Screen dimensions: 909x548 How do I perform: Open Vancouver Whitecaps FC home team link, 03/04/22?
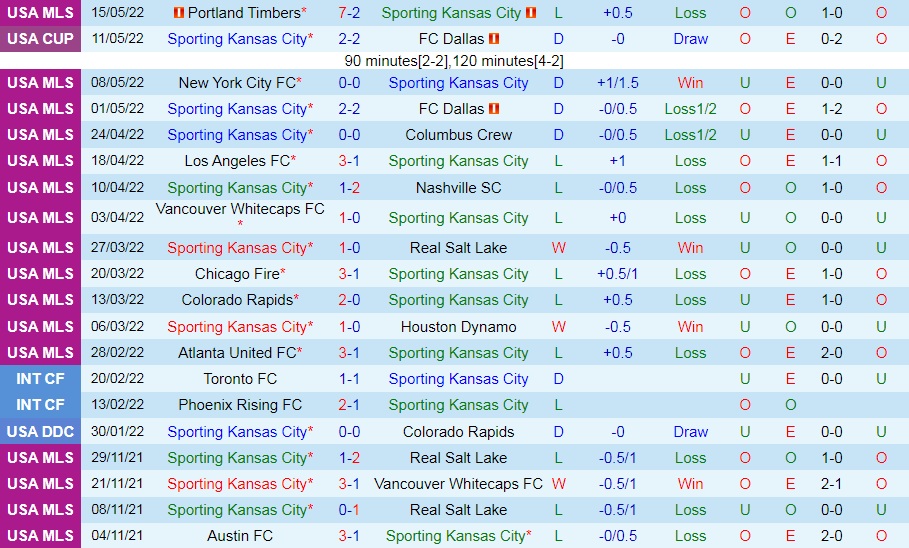[240, 209]
